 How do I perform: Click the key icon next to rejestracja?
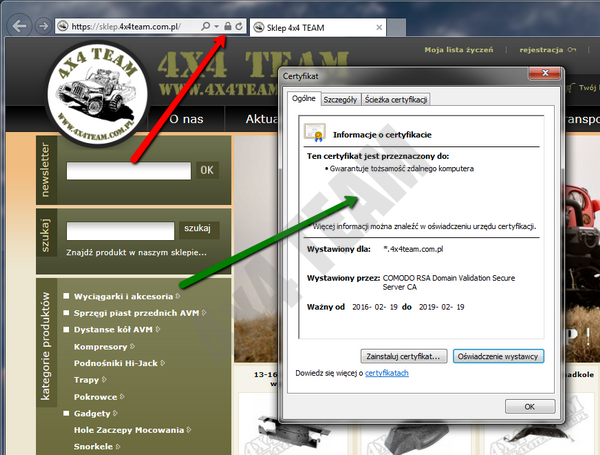click(x=572, y=50)
